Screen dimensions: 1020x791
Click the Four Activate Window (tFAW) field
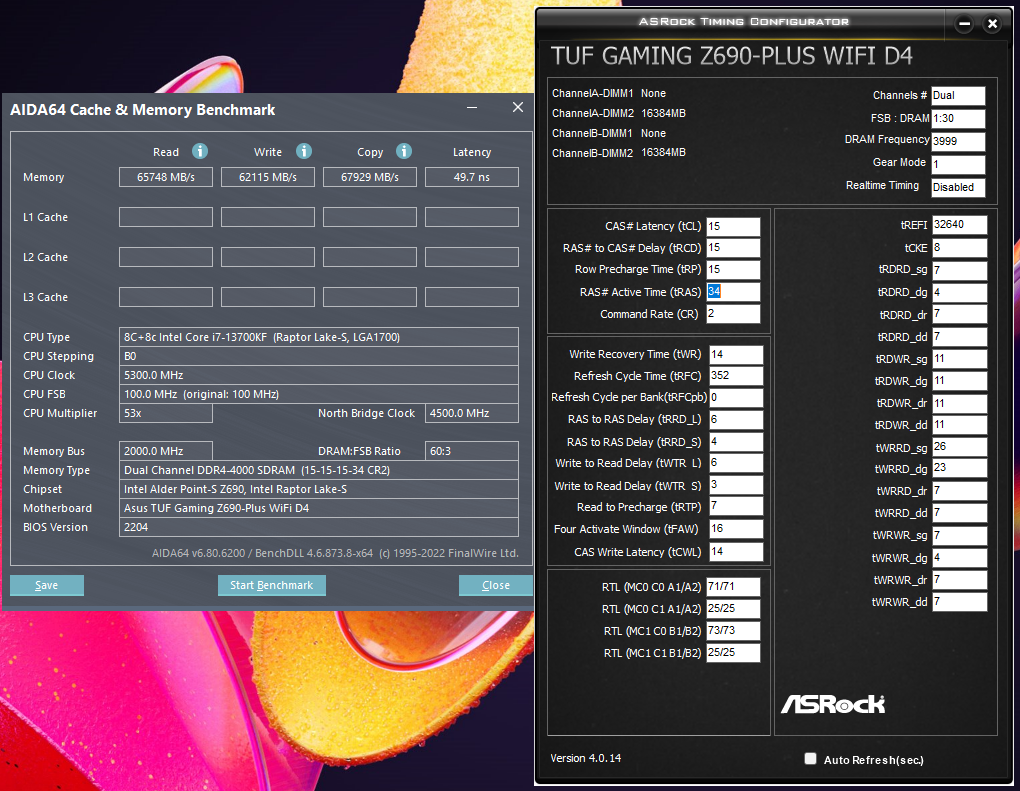pos(736,529)
